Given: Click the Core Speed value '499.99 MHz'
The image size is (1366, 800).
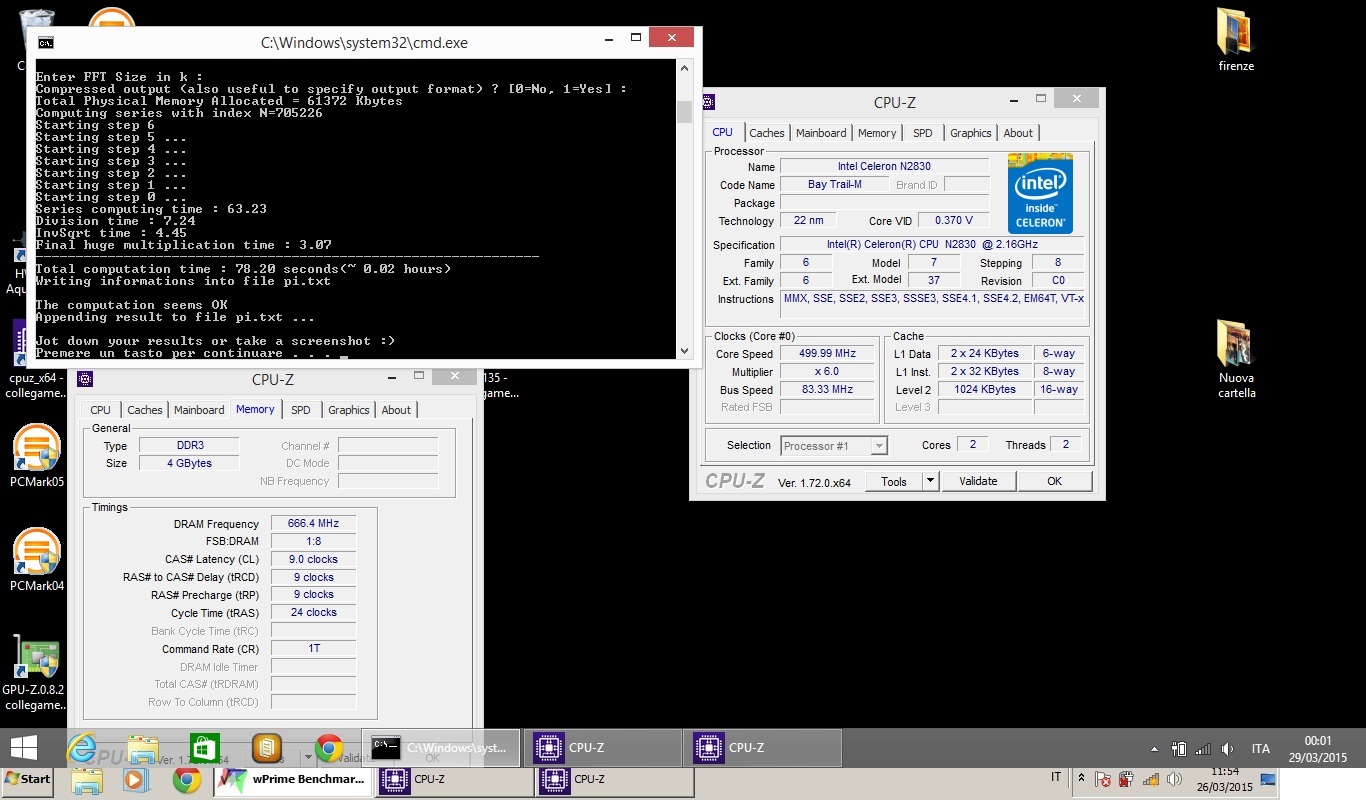Looking at the screenshot, I should coord(827,354).
